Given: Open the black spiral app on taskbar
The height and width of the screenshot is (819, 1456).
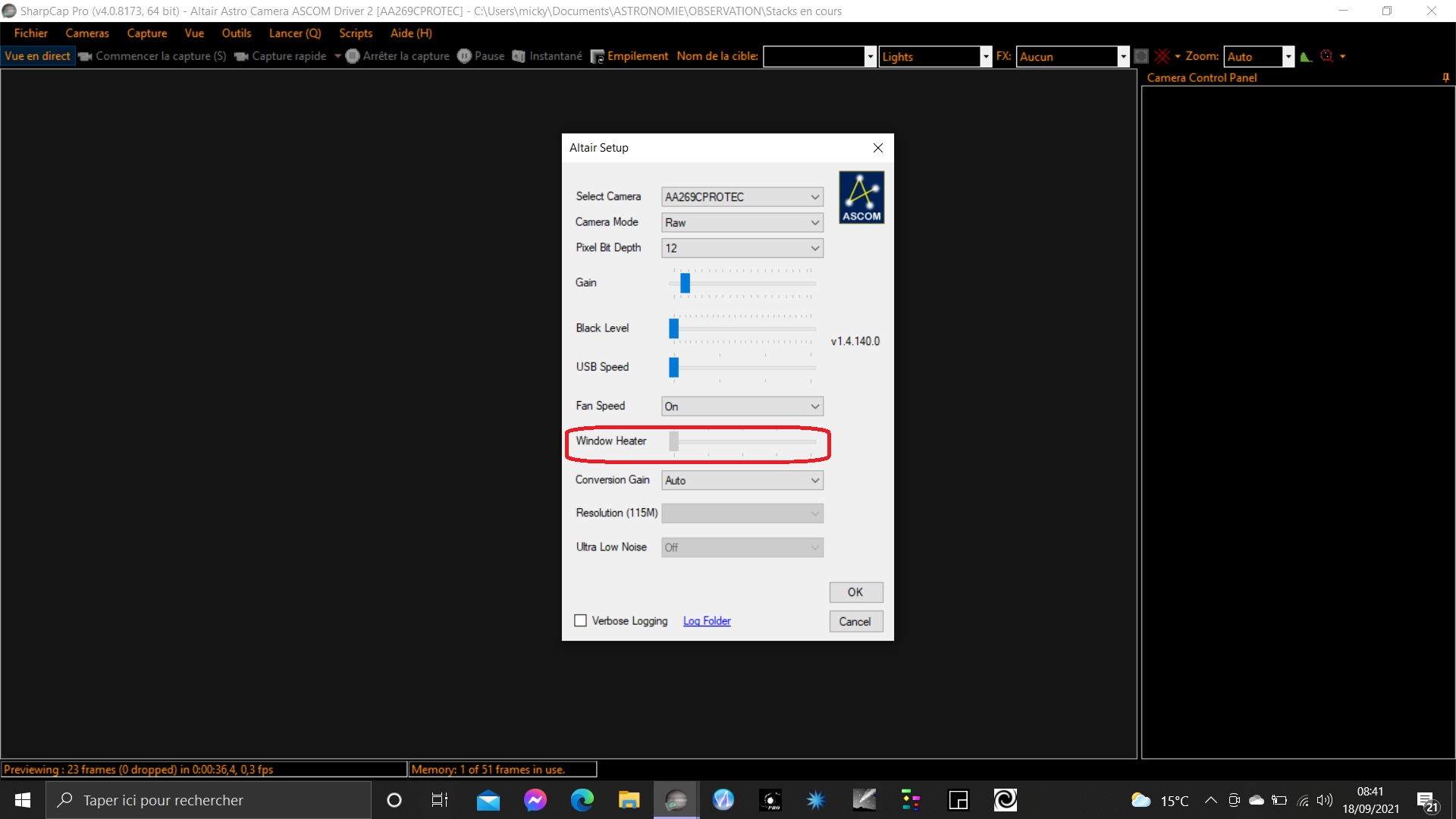Looking at the screenshot, I should (1006, 800).
